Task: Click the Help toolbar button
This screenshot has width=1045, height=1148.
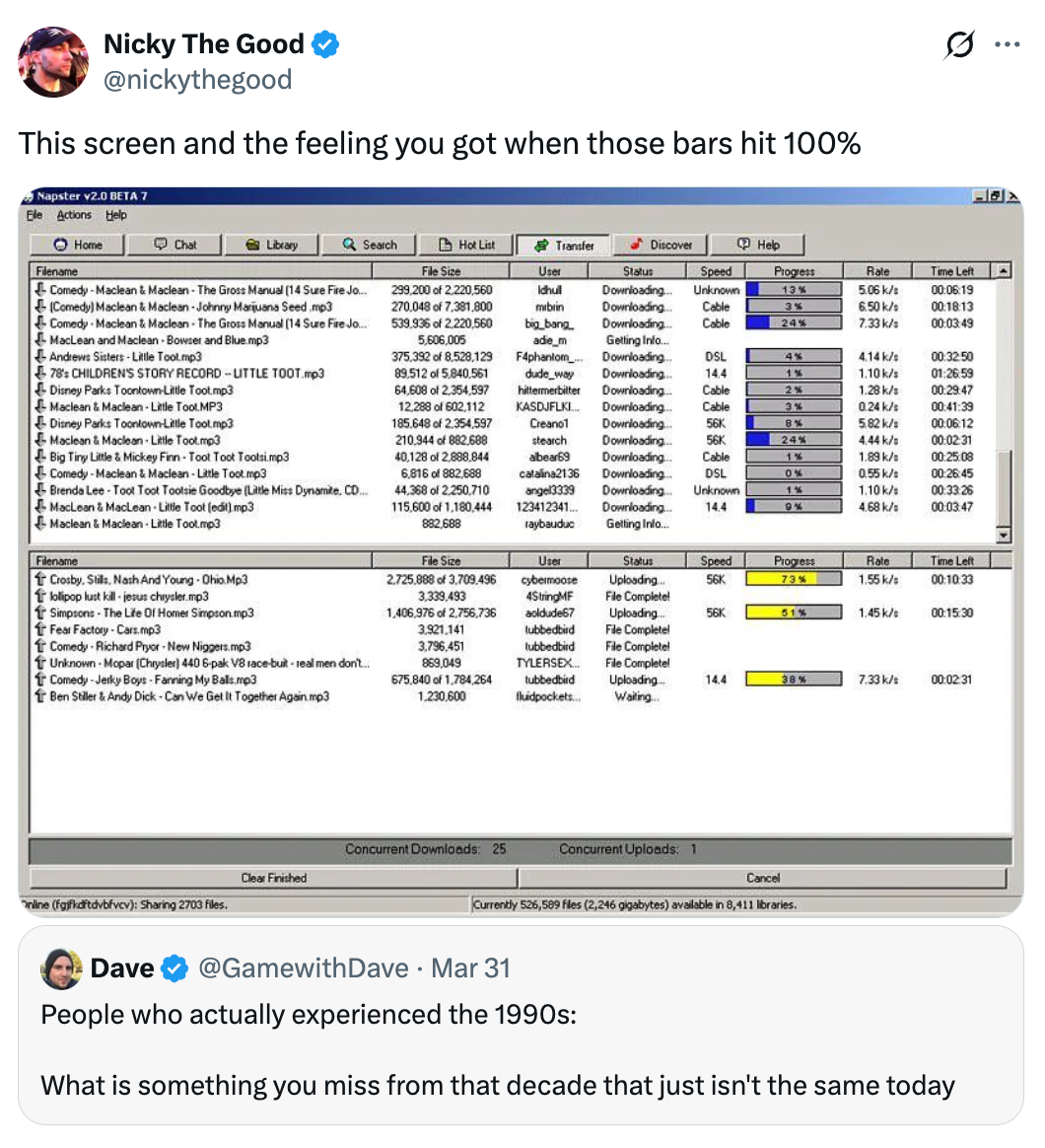Action: tap(758, 245)
